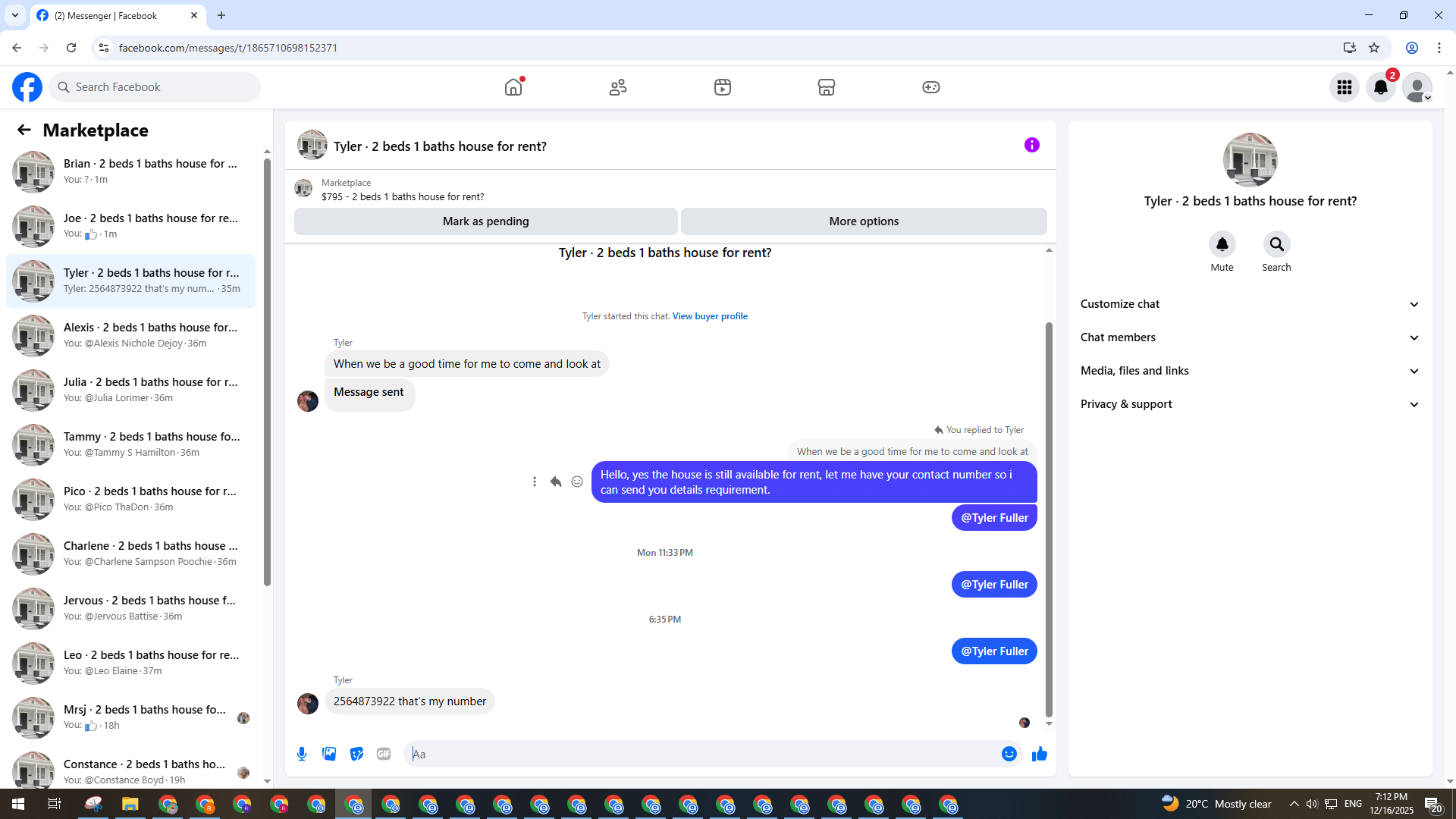The image size is (1456, 819).
Task: Click More options button
Action: pos(864,221)
